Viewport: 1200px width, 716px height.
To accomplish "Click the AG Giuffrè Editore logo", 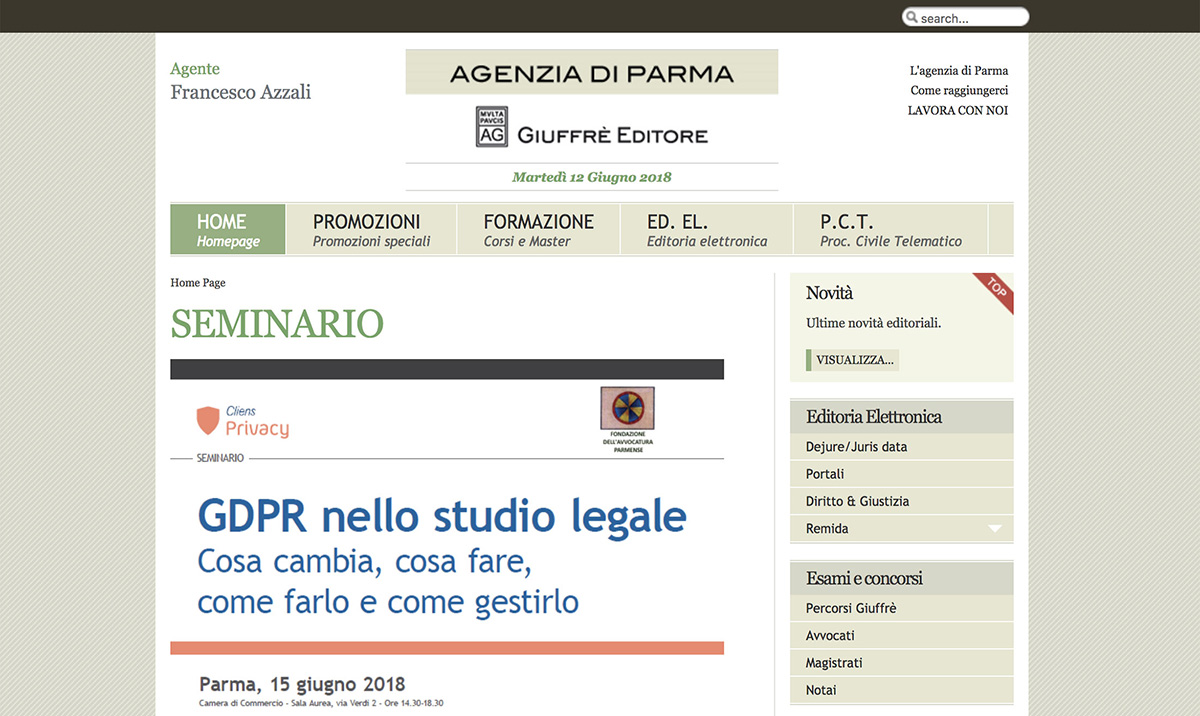I will 592,128.
